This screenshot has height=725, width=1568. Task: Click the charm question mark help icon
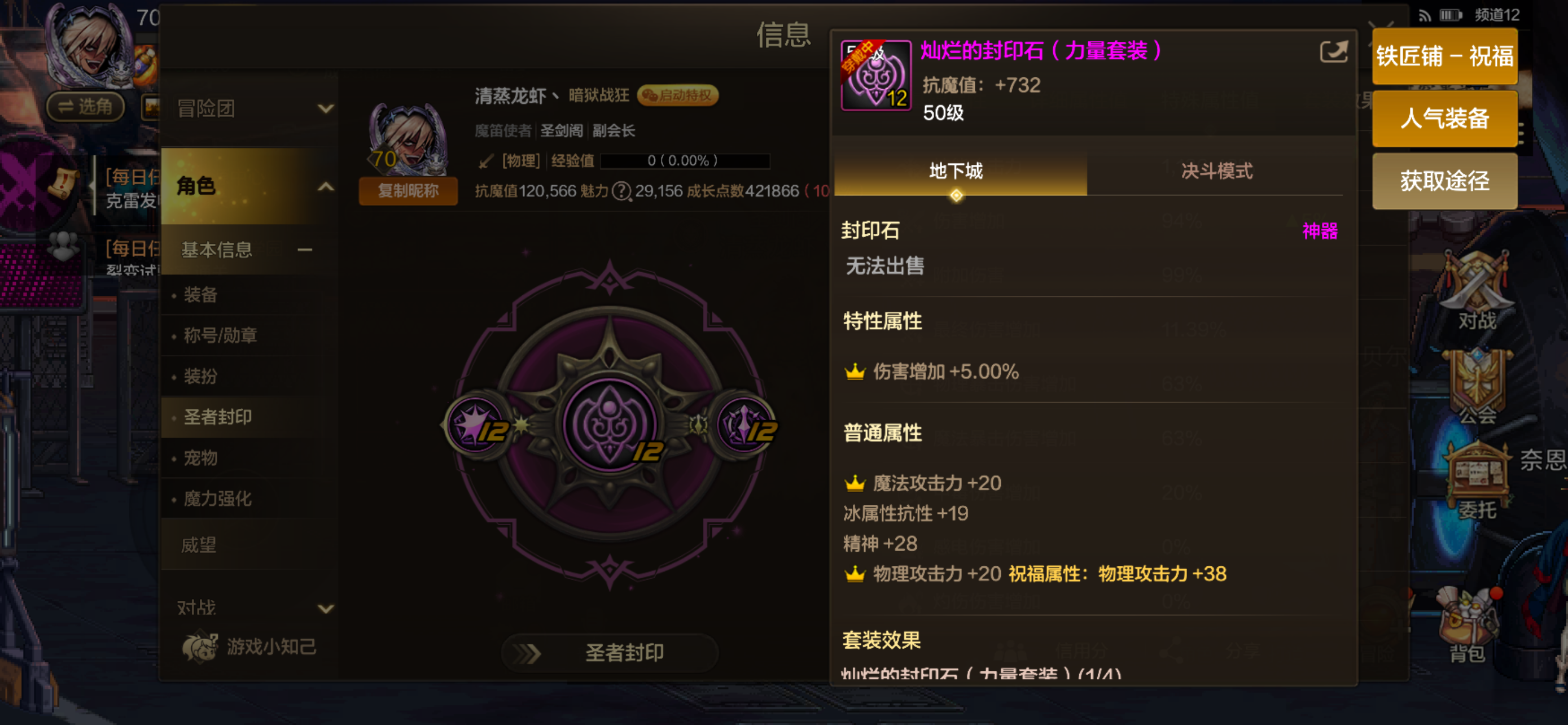click(x=621, y=191)
